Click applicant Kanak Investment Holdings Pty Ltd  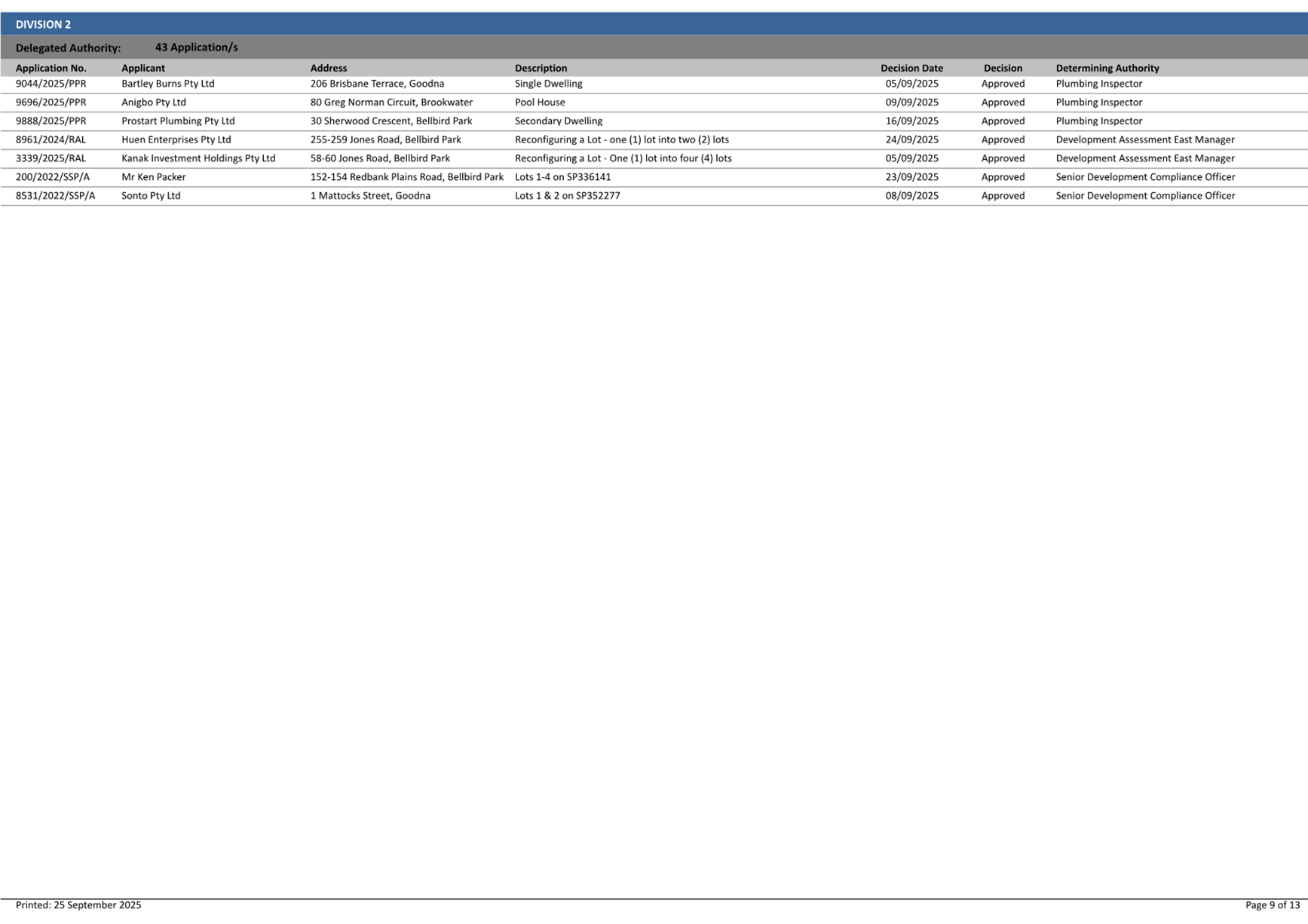click(198, 158)
